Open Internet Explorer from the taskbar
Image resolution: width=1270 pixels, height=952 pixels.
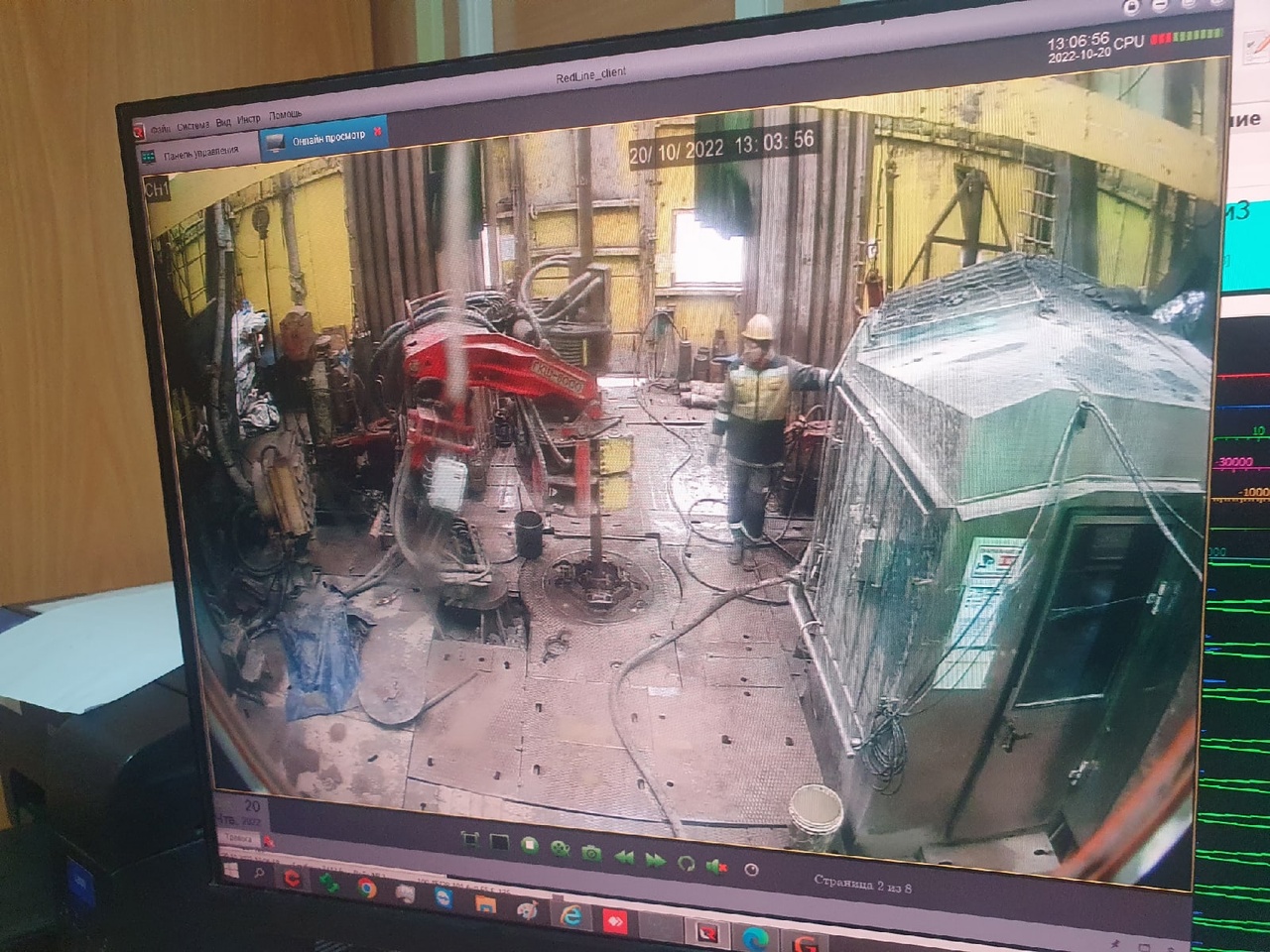click(x=571, y=913)
